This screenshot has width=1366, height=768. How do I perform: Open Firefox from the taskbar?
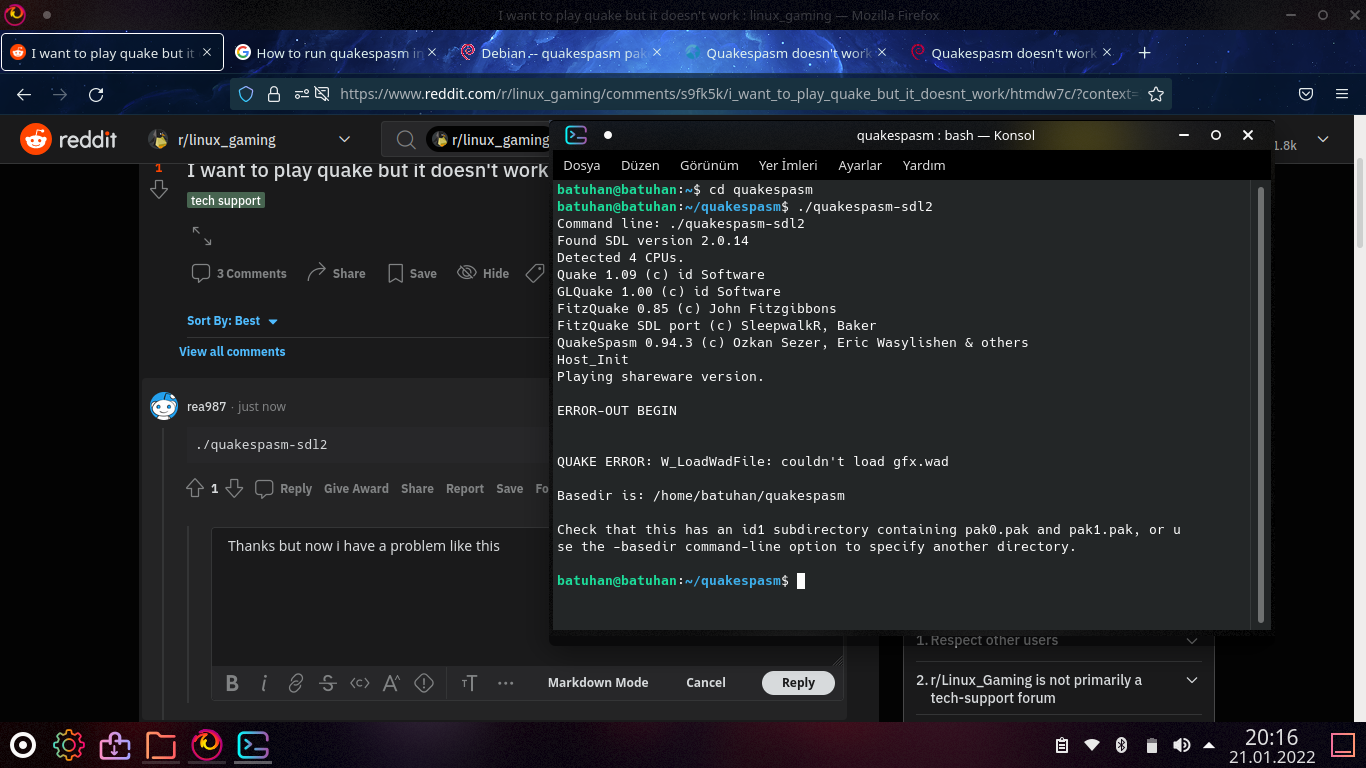pos(207,745)
